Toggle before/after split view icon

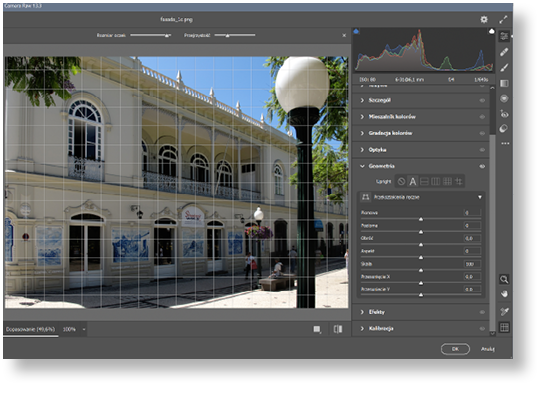338,329
